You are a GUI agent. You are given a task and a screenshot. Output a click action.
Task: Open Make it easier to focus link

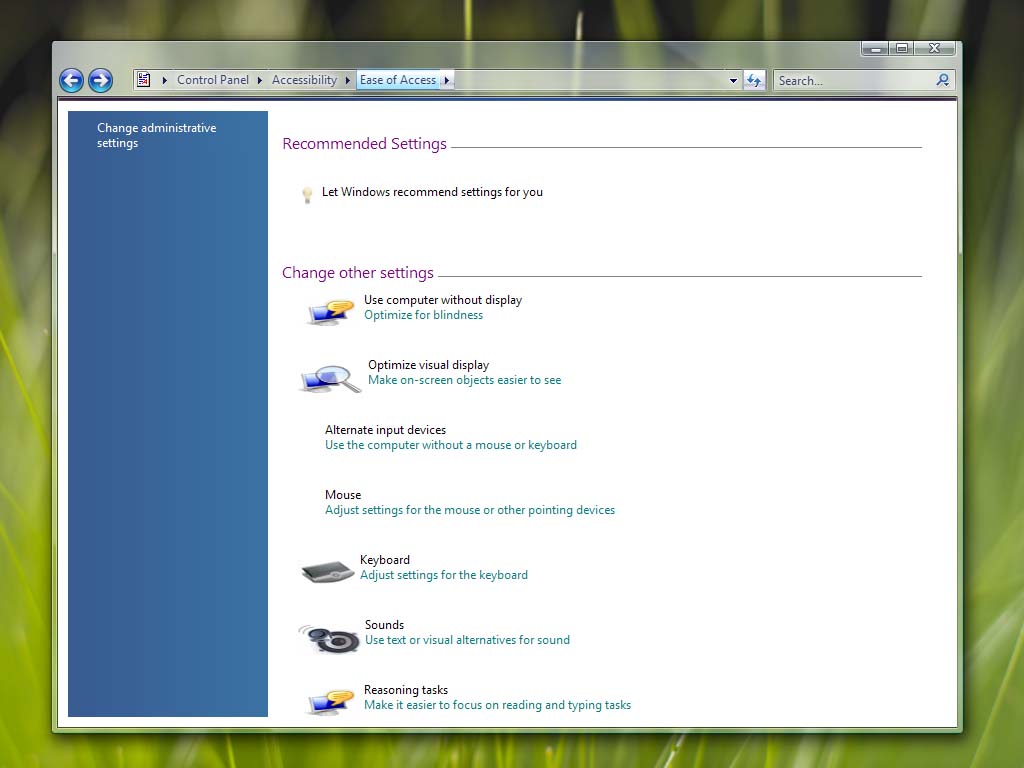497,705
